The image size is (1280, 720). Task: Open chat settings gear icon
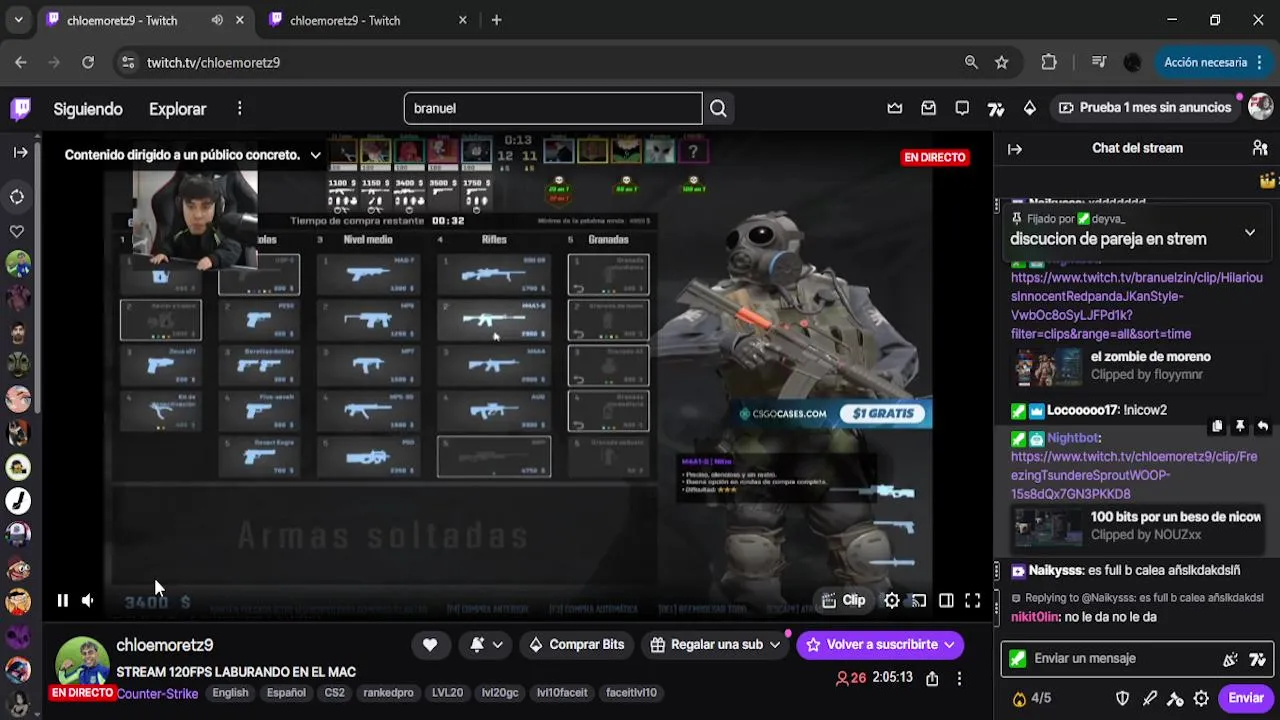(1201, 698)
